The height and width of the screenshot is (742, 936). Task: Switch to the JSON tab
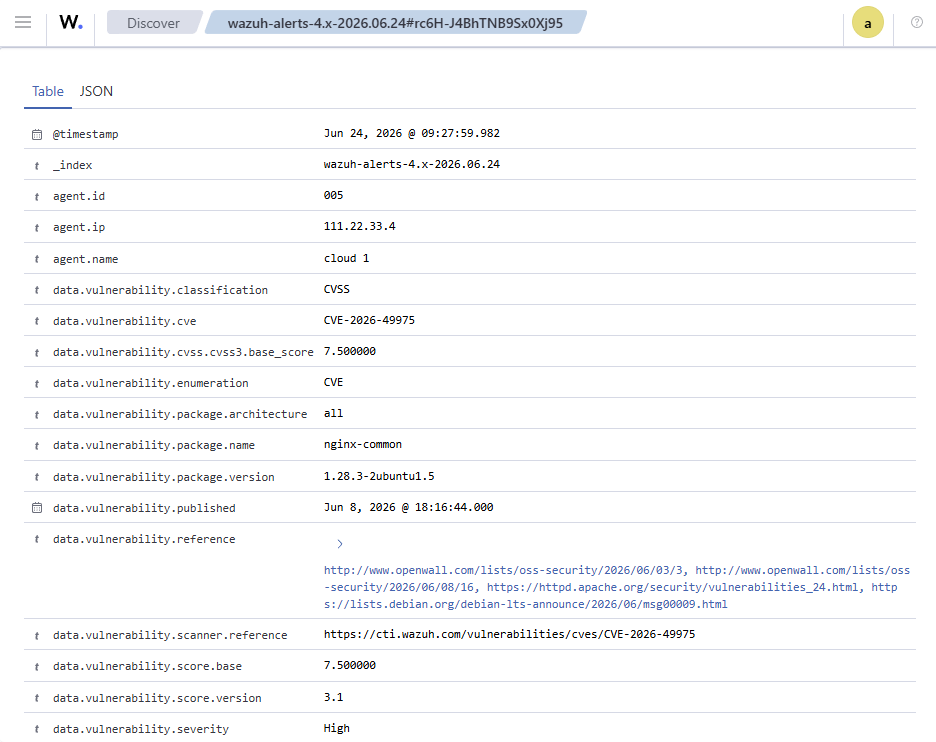click(x=96, y=91)
